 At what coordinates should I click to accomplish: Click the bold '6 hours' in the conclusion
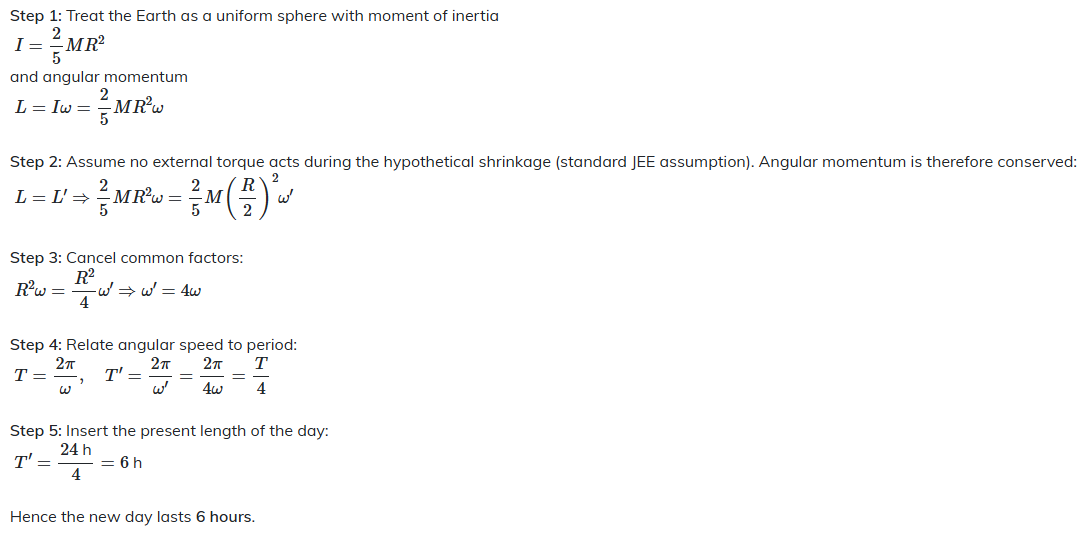coord(225,517)
